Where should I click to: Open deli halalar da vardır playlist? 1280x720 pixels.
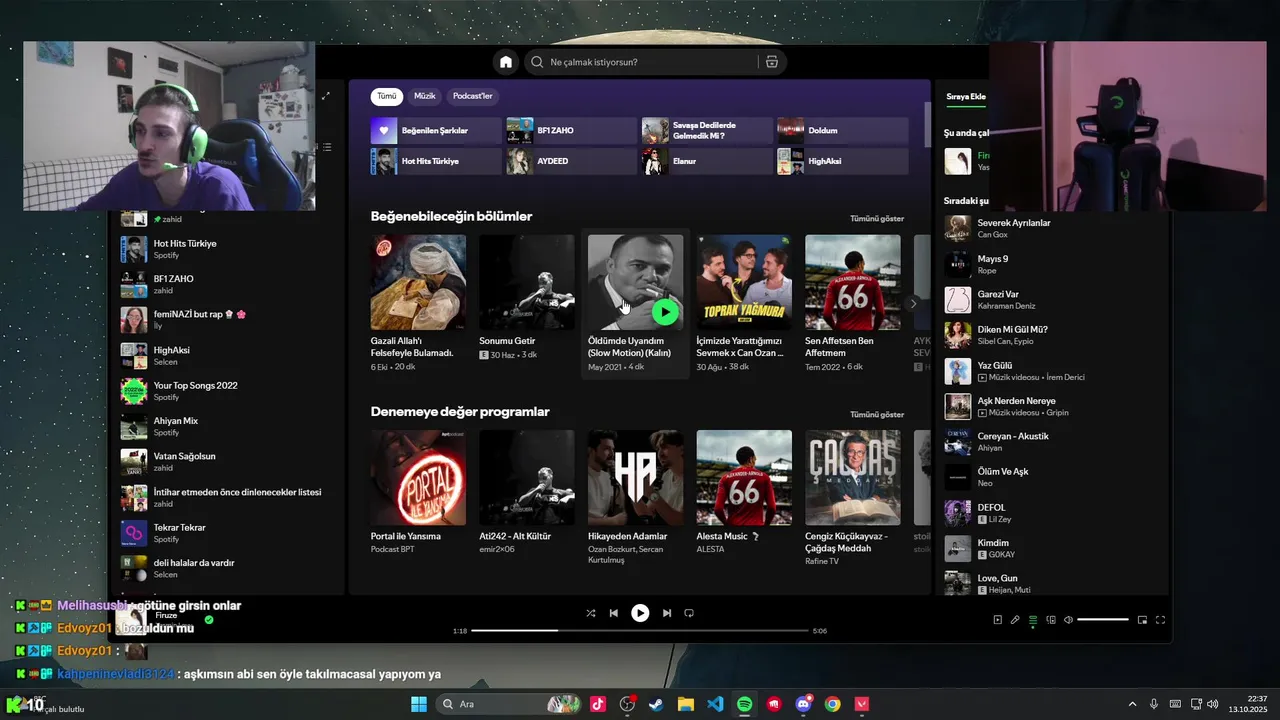[x=229, y=568]
